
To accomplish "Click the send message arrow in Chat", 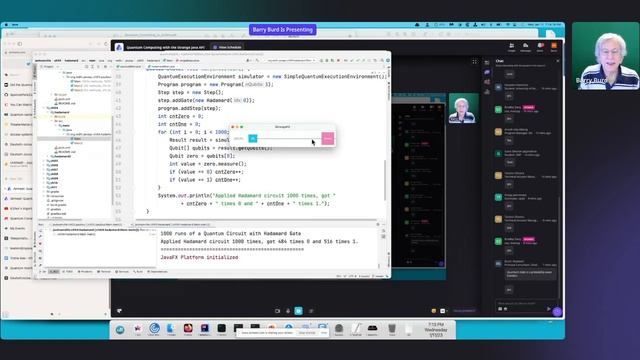I will coord(549,309).
